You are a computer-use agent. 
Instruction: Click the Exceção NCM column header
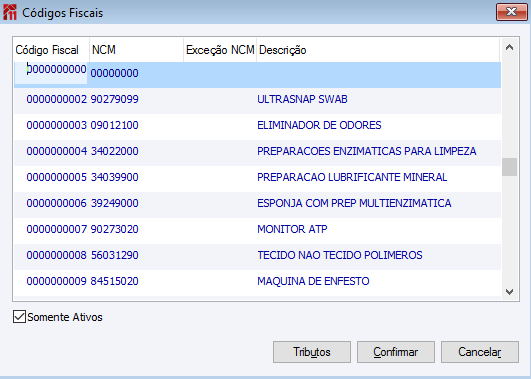pos(220,50)
